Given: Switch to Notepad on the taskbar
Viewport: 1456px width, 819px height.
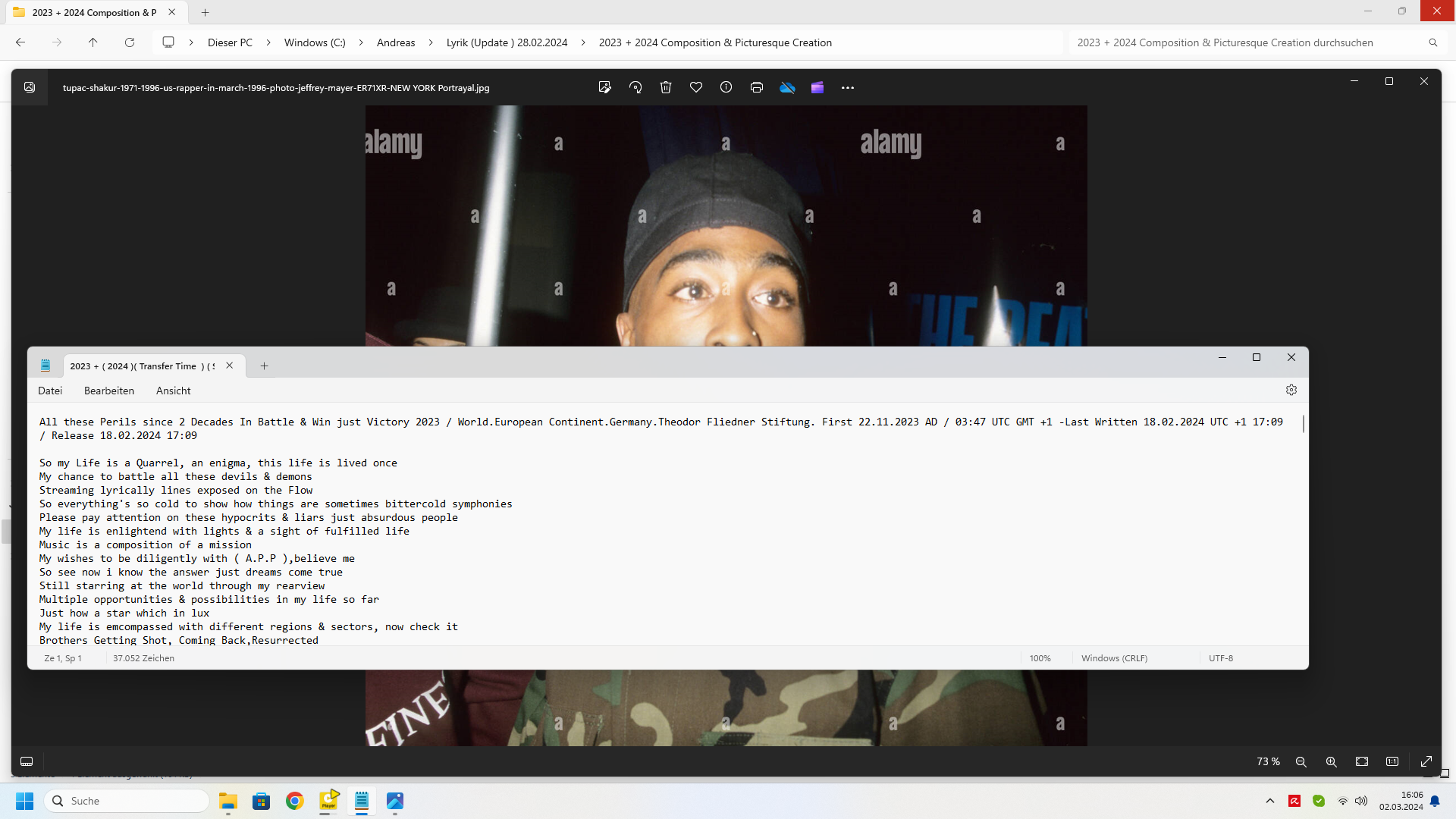Looking at the screenshot, I should [362, 801].
